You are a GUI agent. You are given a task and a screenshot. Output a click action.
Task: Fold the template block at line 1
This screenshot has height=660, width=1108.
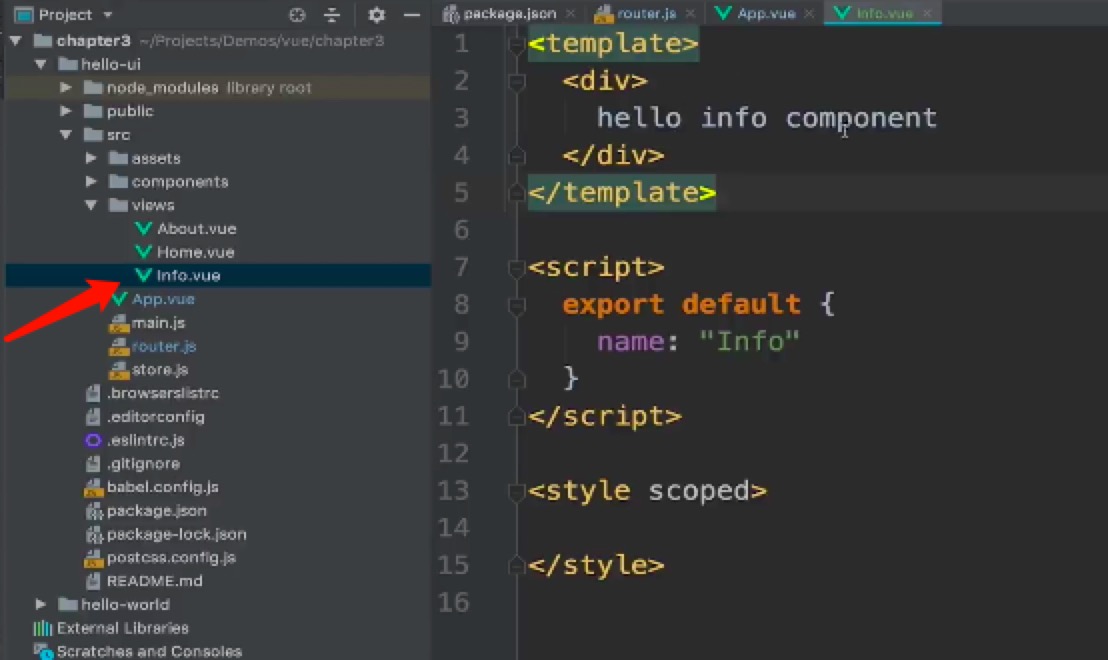pos(517,44)
